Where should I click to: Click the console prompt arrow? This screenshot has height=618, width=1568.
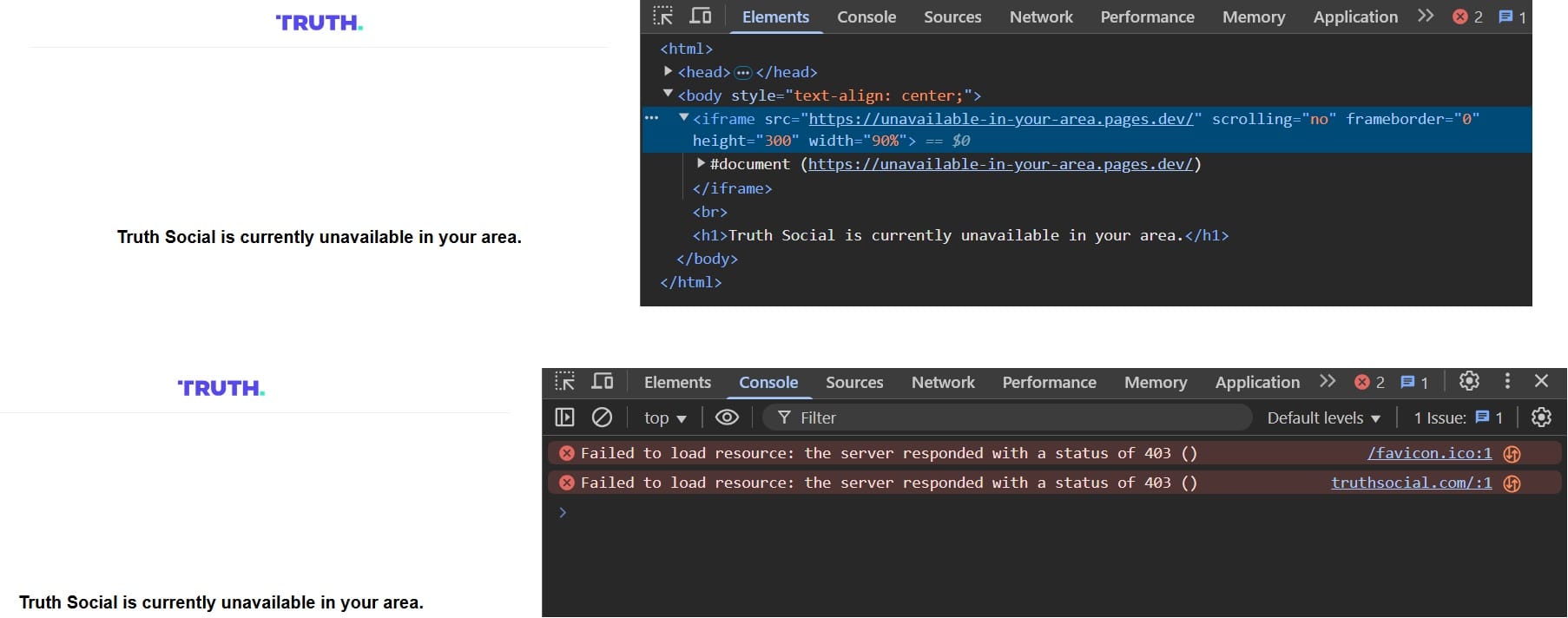tap(563, 513)
